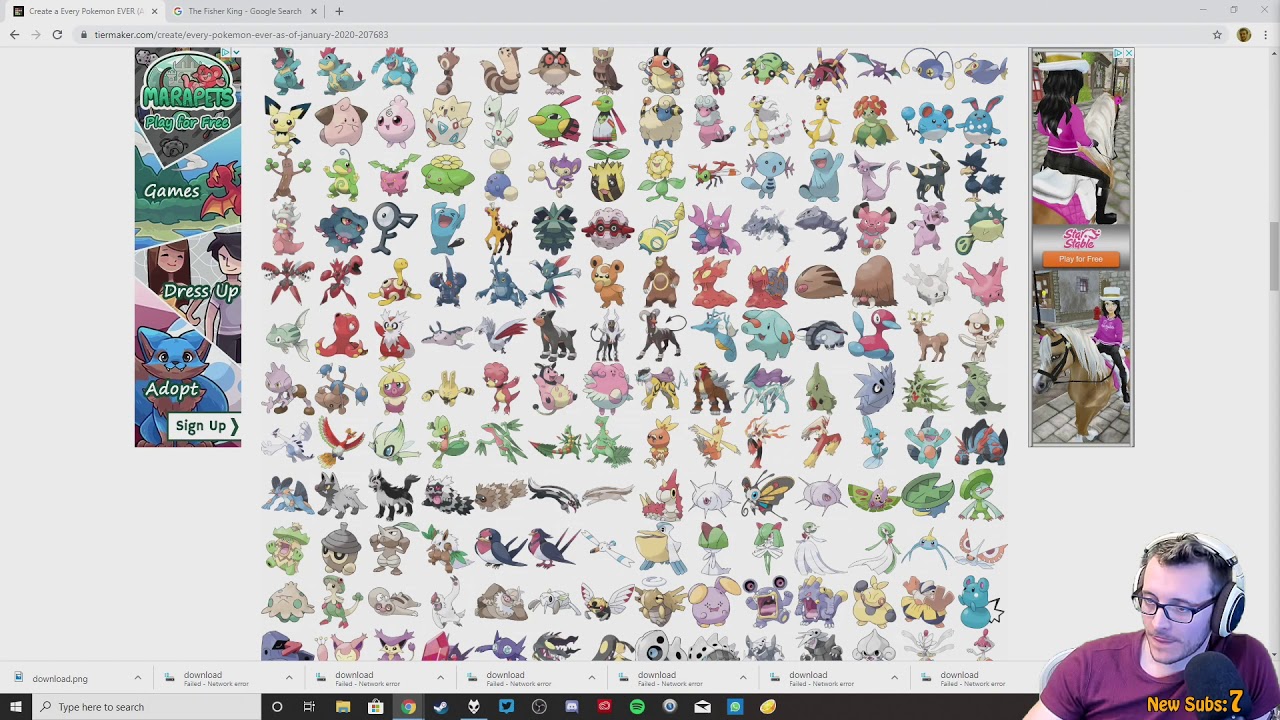Click the Unown image

point(394,228)
